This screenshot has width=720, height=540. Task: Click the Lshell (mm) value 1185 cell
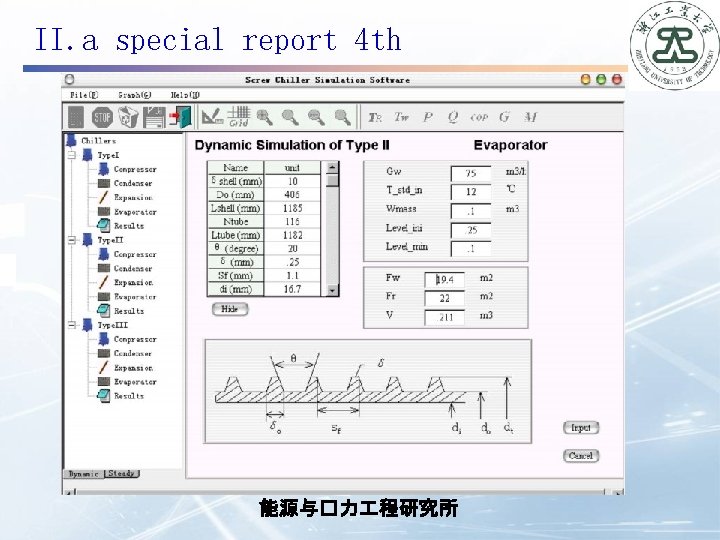click(292, 208)
